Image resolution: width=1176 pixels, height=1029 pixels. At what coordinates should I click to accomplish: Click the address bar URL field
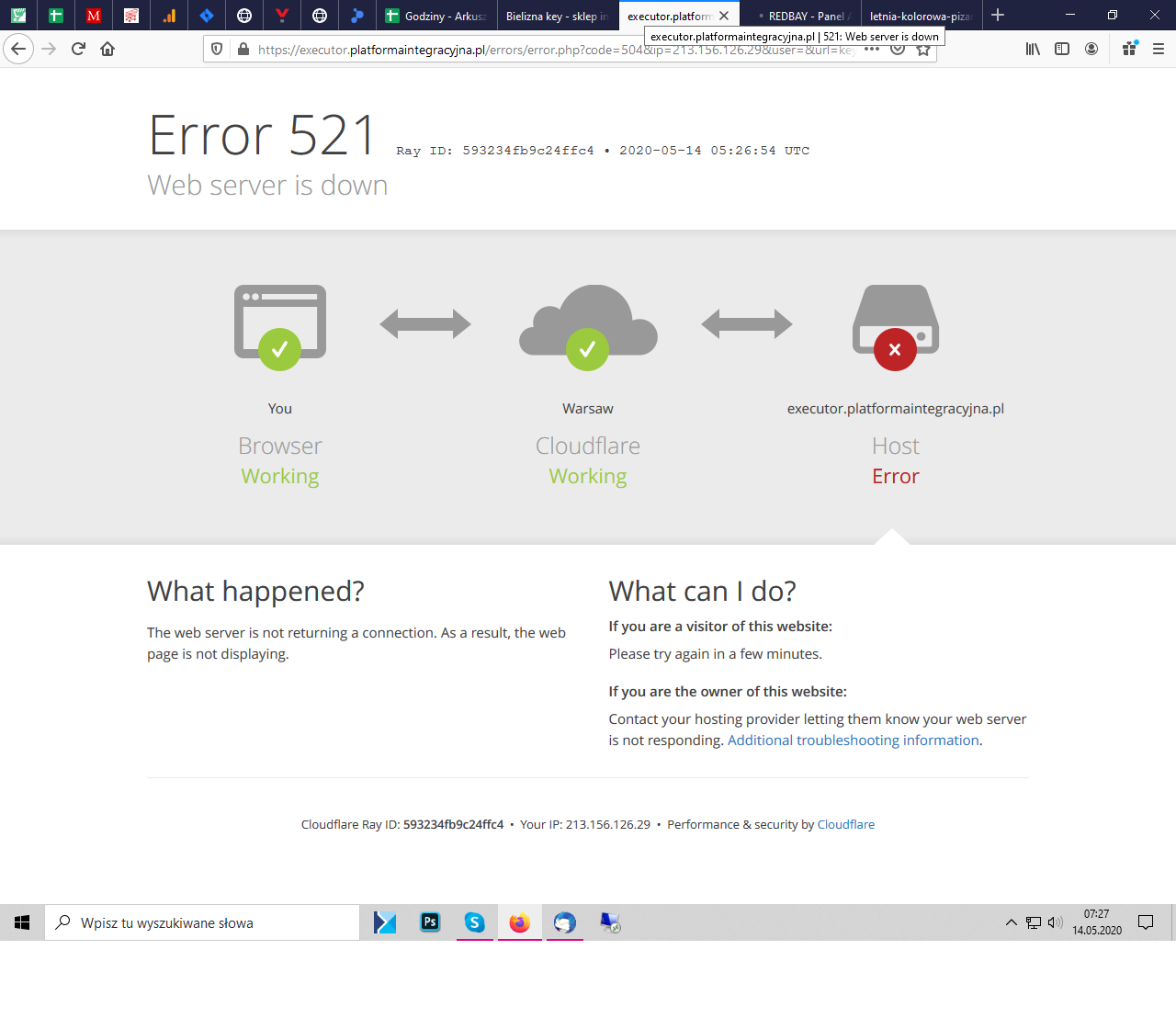coord(551,50)
